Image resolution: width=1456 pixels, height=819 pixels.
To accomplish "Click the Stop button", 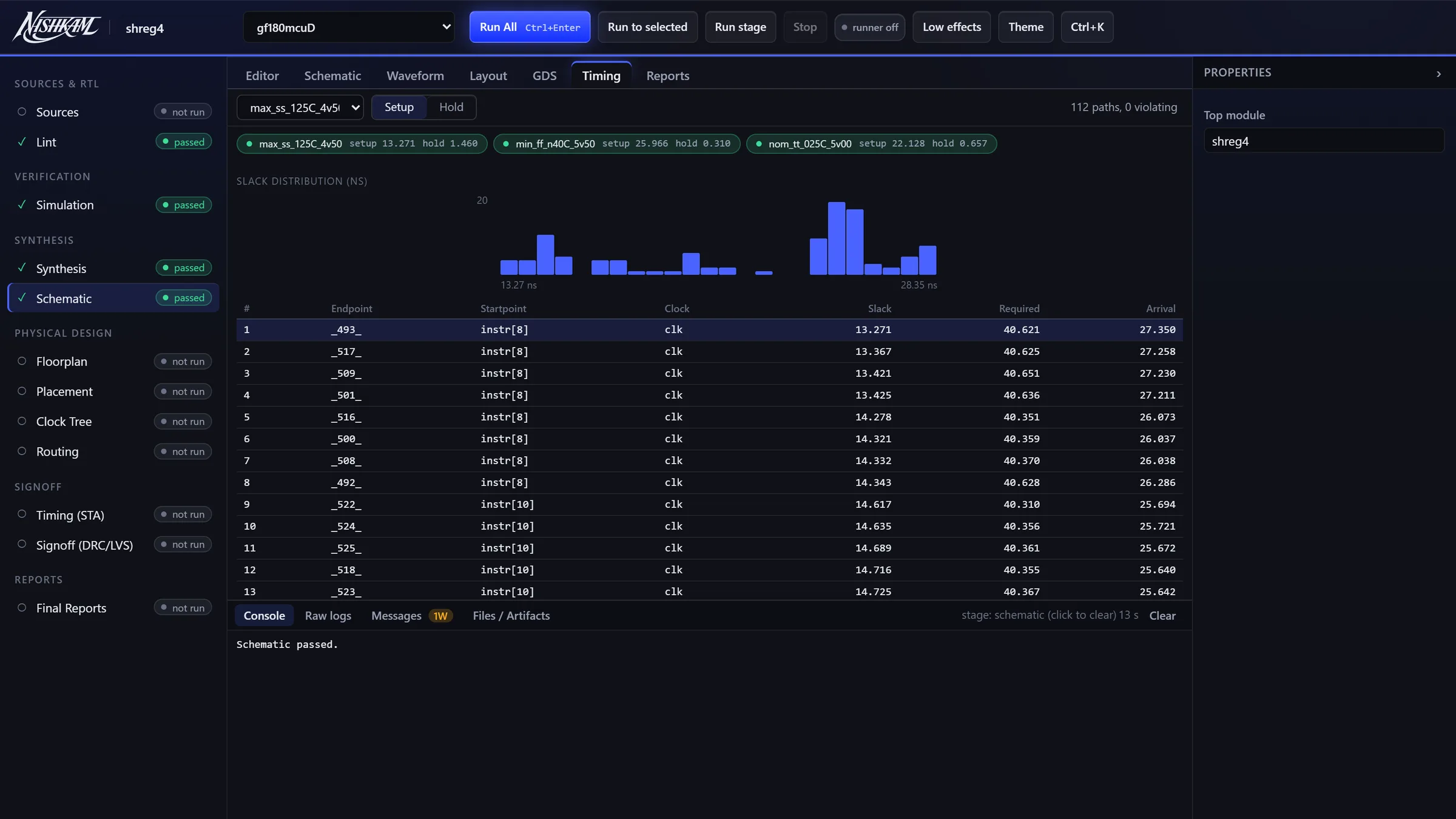I will point(805,27).
